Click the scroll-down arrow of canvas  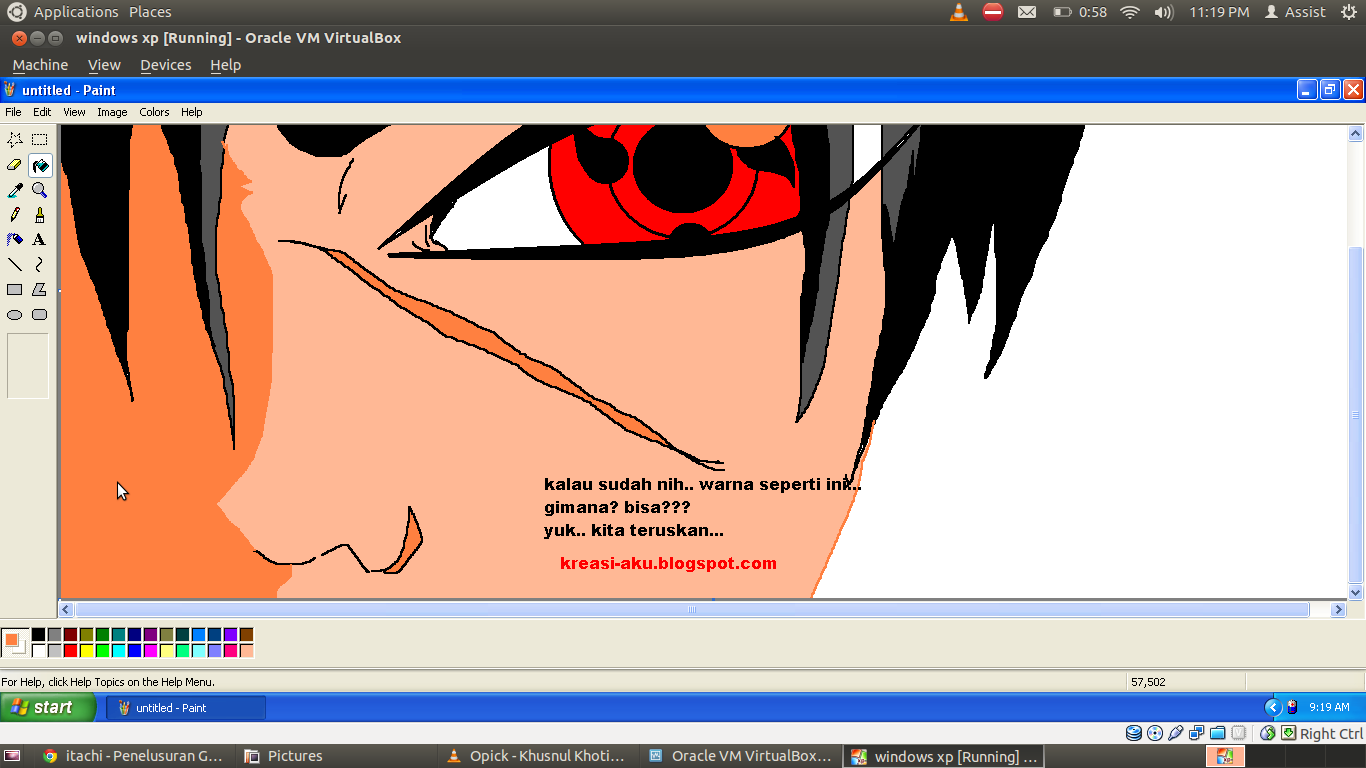1356,593
